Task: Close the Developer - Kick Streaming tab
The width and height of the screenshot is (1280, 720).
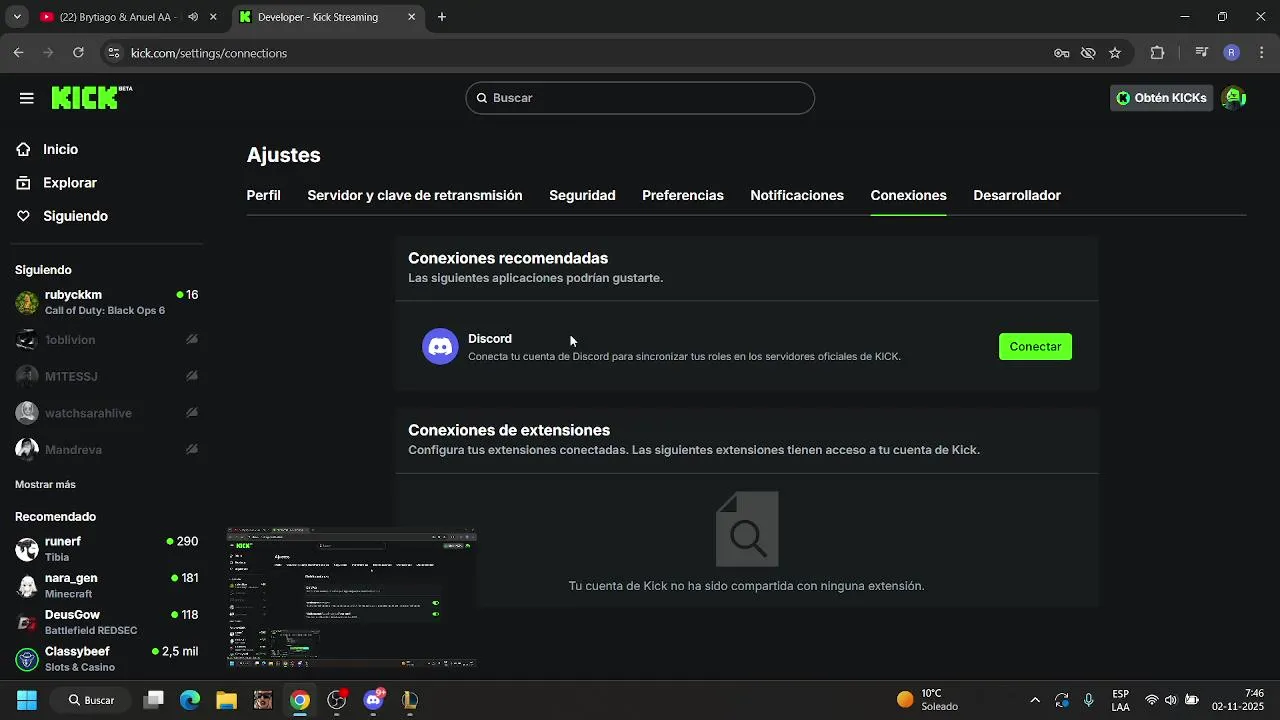Action: pos(412,17)
